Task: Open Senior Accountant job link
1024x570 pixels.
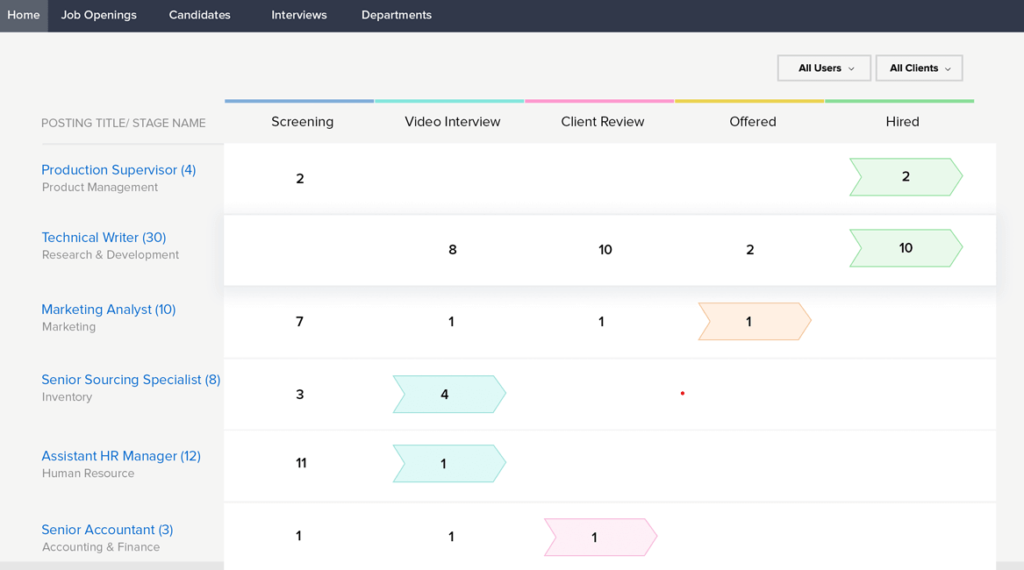Action: click(107, 530)
